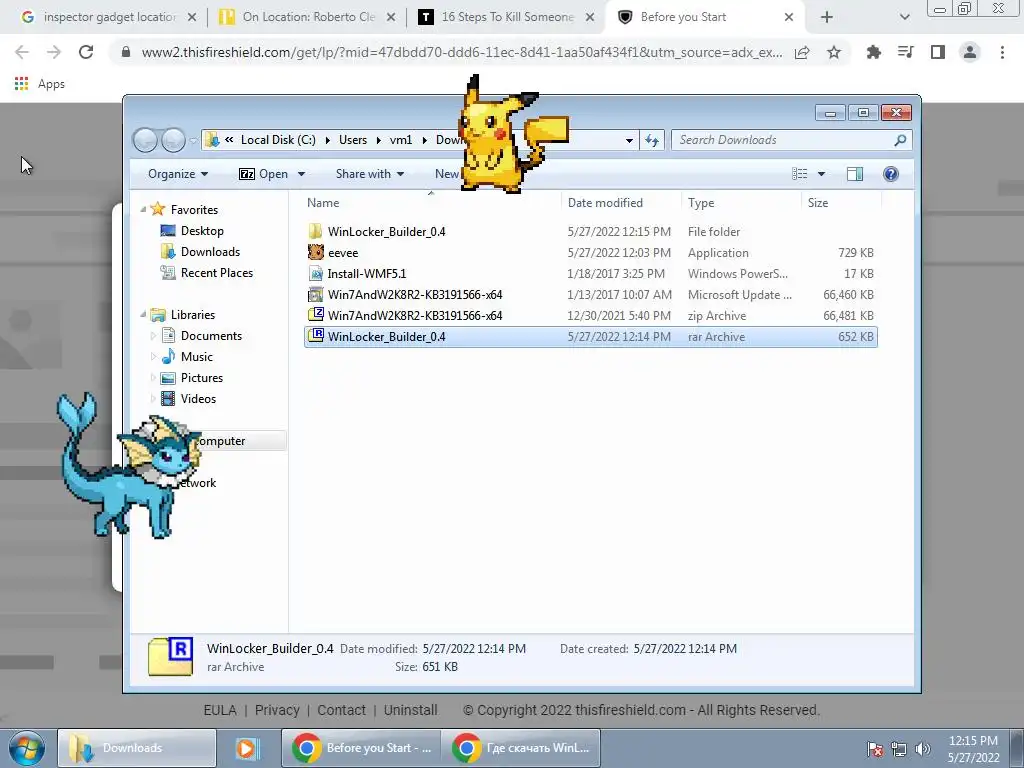Click the Privacy footer link
The width and height of the screenshot is (1024, 768).
[277, 710]
